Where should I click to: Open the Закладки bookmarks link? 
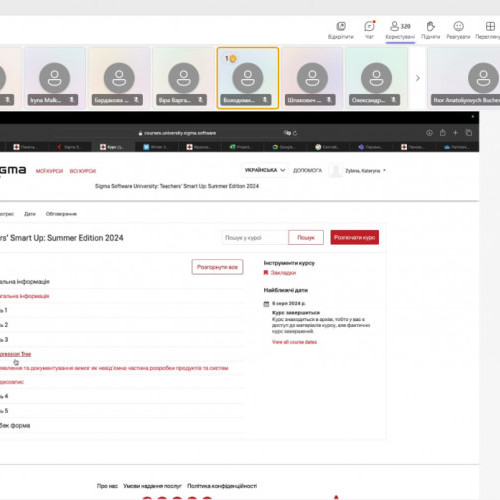pos(283,273)
